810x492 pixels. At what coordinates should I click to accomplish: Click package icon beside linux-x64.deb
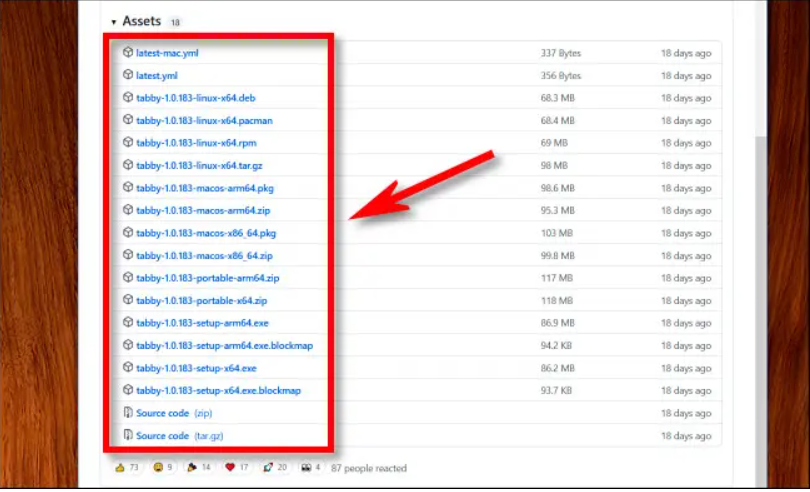click(128, 97)
